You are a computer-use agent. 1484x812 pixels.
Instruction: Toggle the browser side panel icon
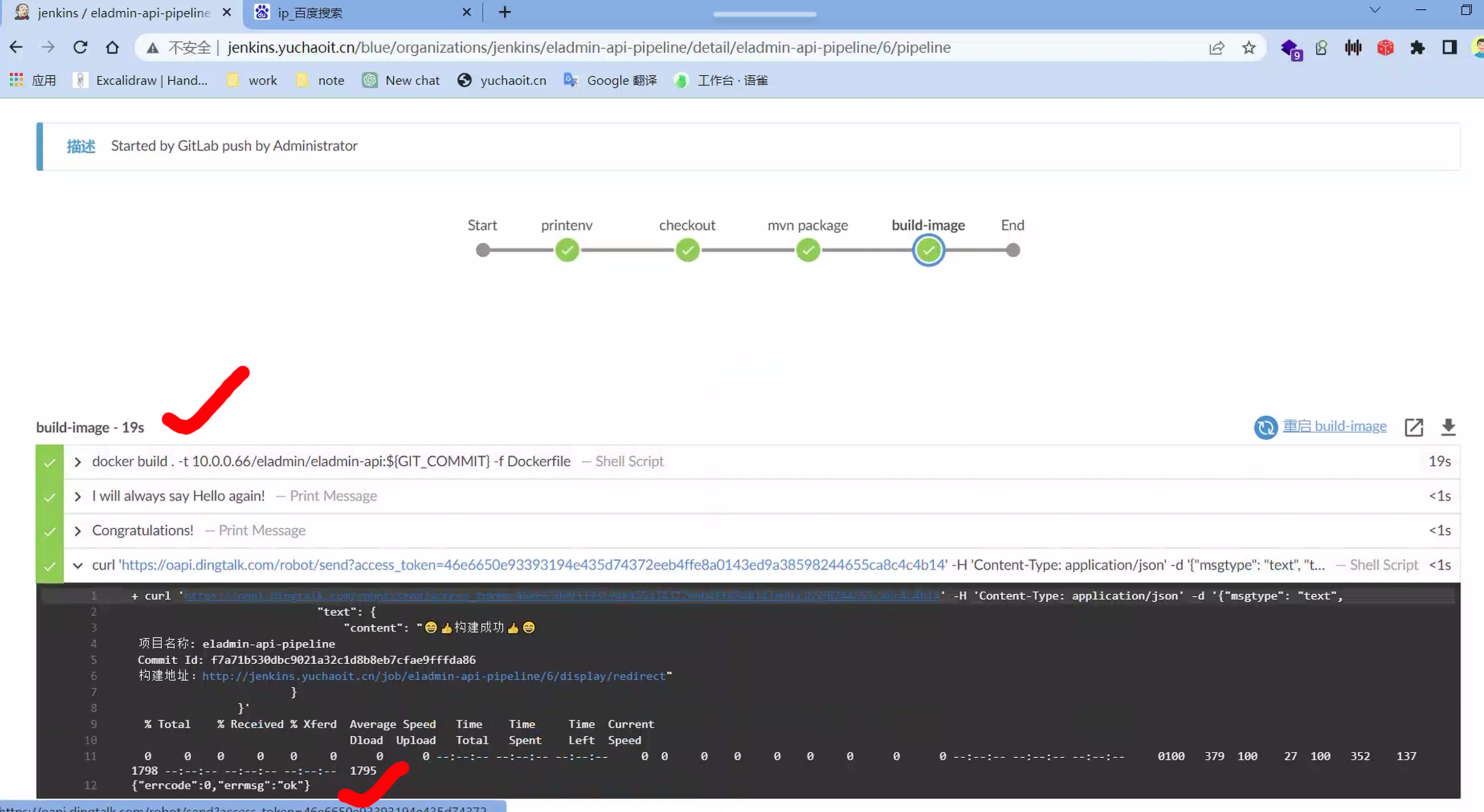[x=1449, y=48]
